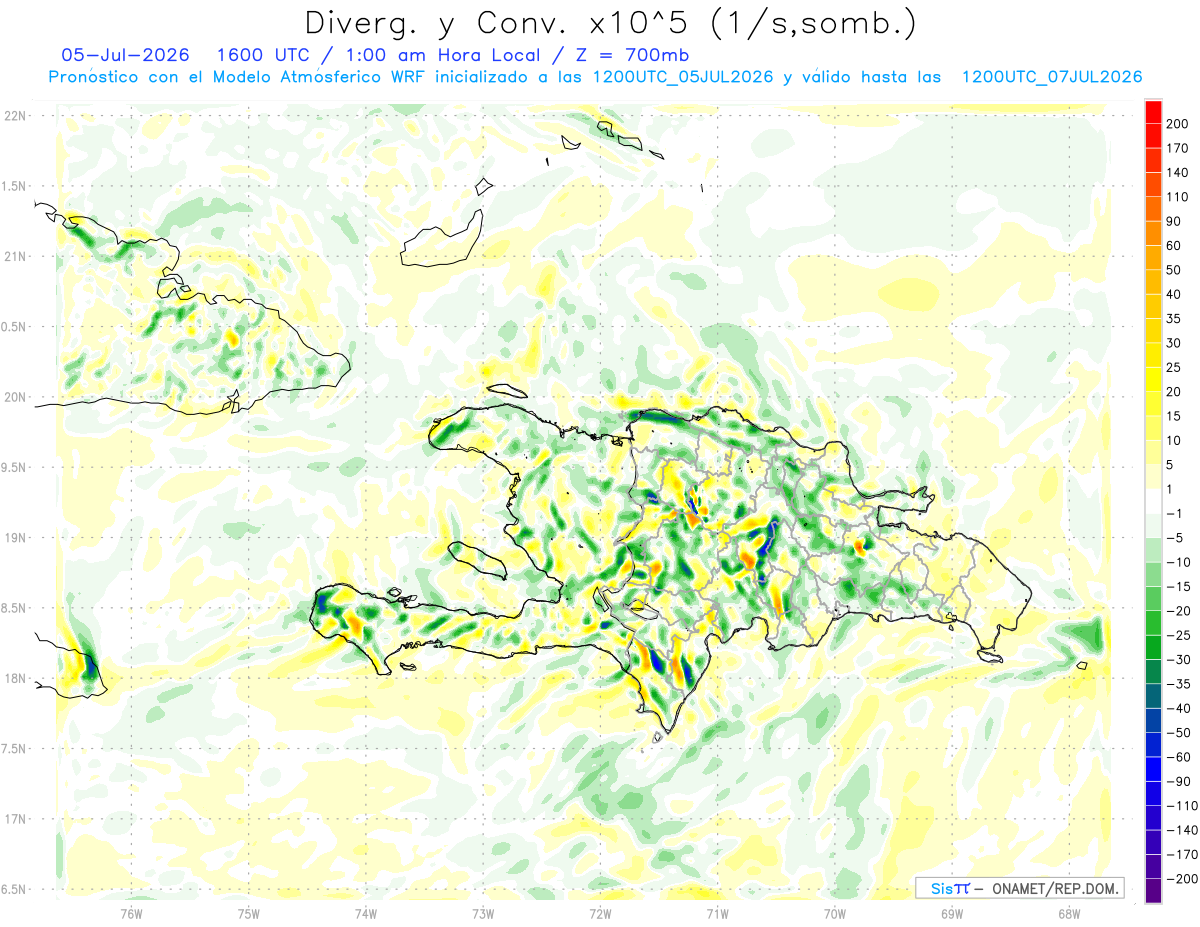
Task: Click the '74W' longitude label
Action: (x=366, y=912)
